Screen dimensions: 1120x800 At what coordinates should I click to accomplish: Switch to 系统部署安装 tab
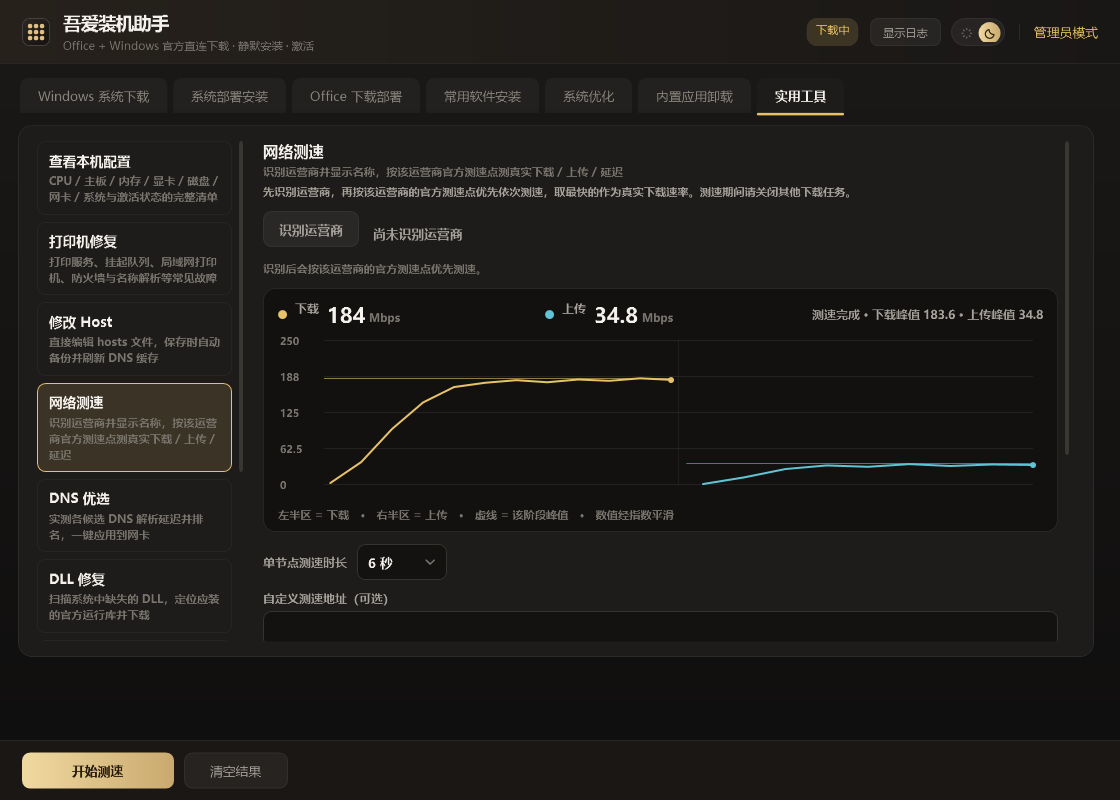pyautogui.click(x=229, y=96)
